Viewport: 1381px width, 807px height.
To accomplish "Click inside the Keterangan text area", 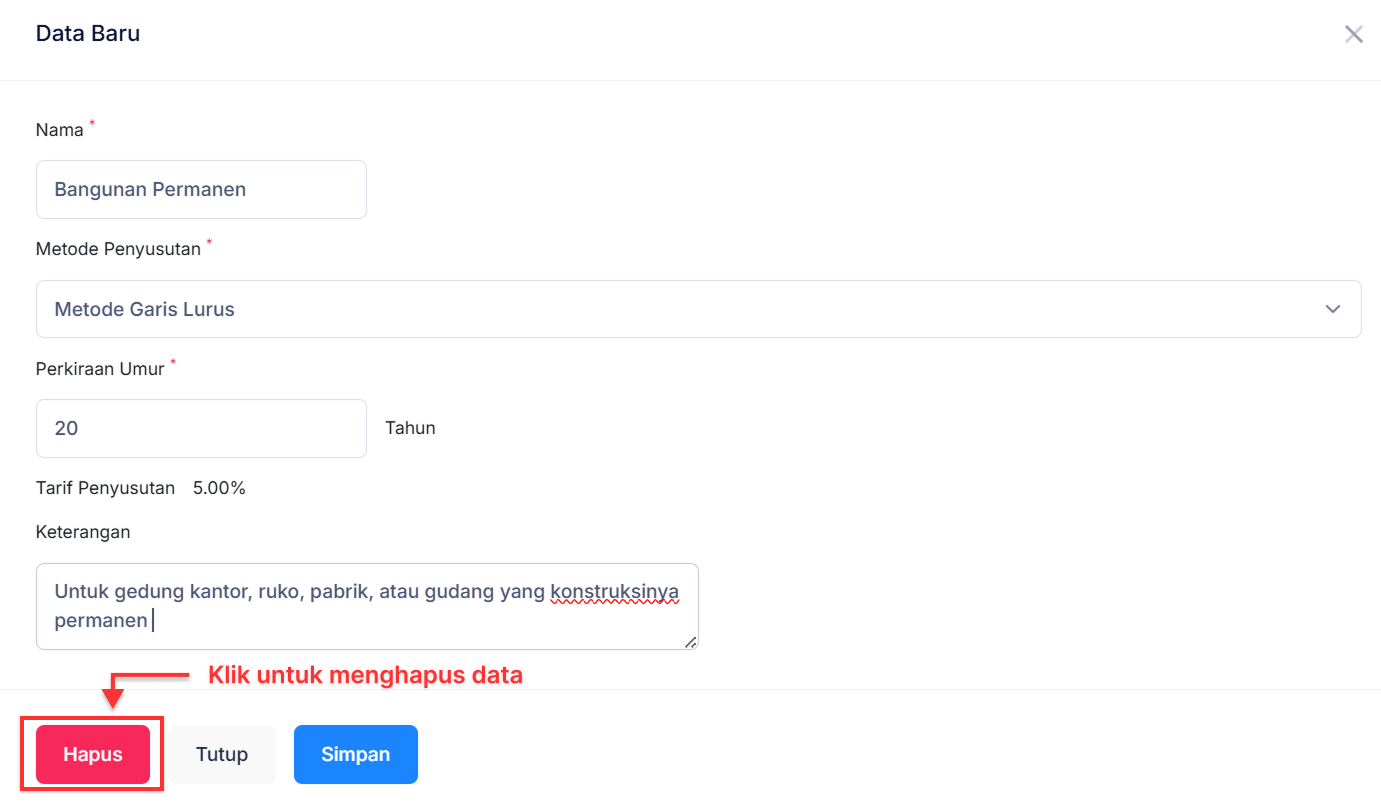I will coord(366,606).
